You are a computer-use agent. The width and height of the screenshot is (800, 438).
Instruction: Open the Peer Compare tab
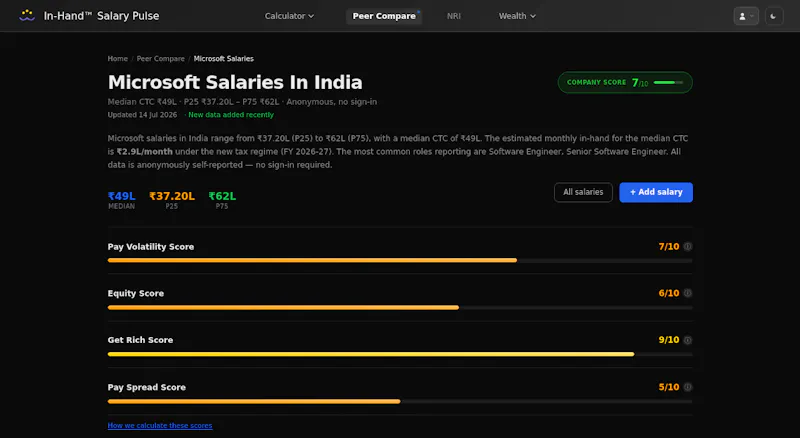coord(384,16)
